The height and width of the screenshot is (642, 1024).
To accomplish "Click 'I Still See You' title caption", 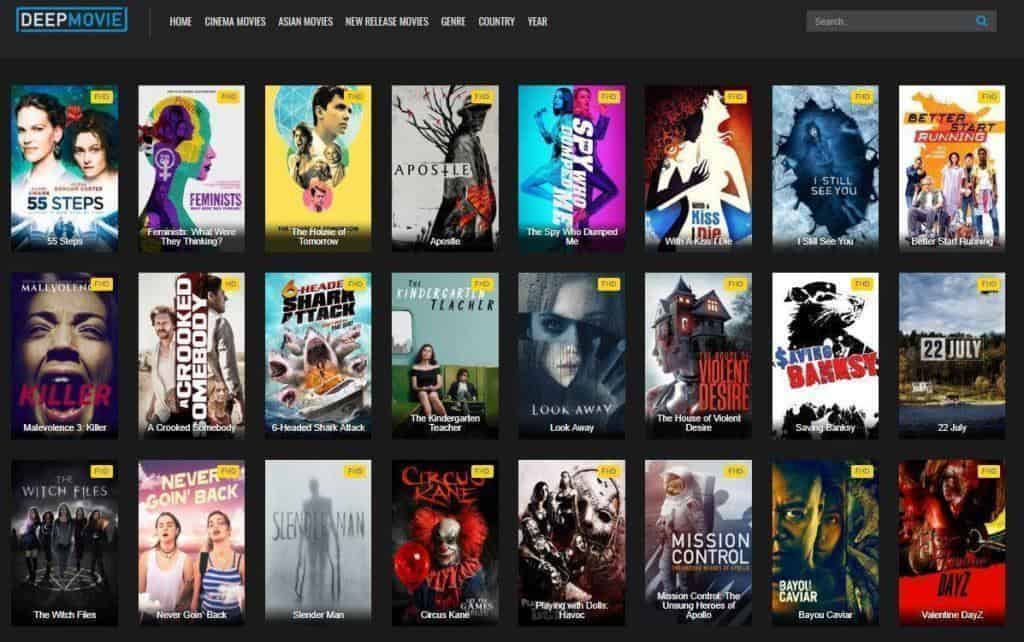I will (825, 241).
